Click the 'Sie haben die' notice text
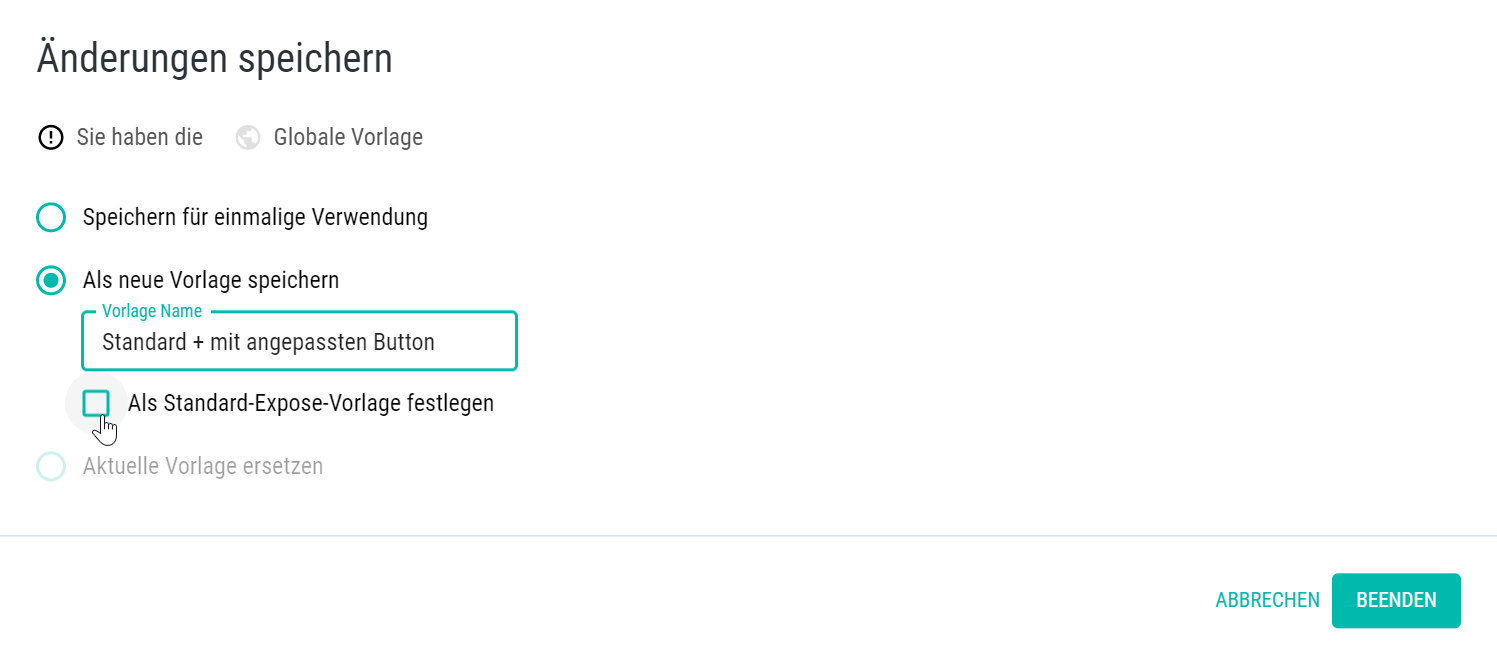The height and width of the screenshot is (661, 1497). 140,137
